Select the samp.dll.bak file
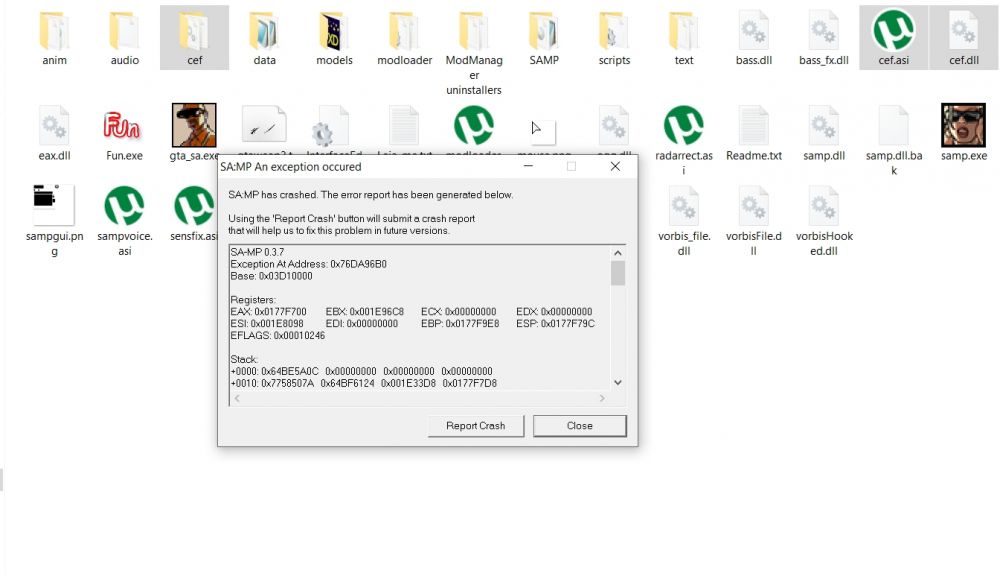This screenshot has height=576, width=1000. pyautogui.click(x=893, y=140)
